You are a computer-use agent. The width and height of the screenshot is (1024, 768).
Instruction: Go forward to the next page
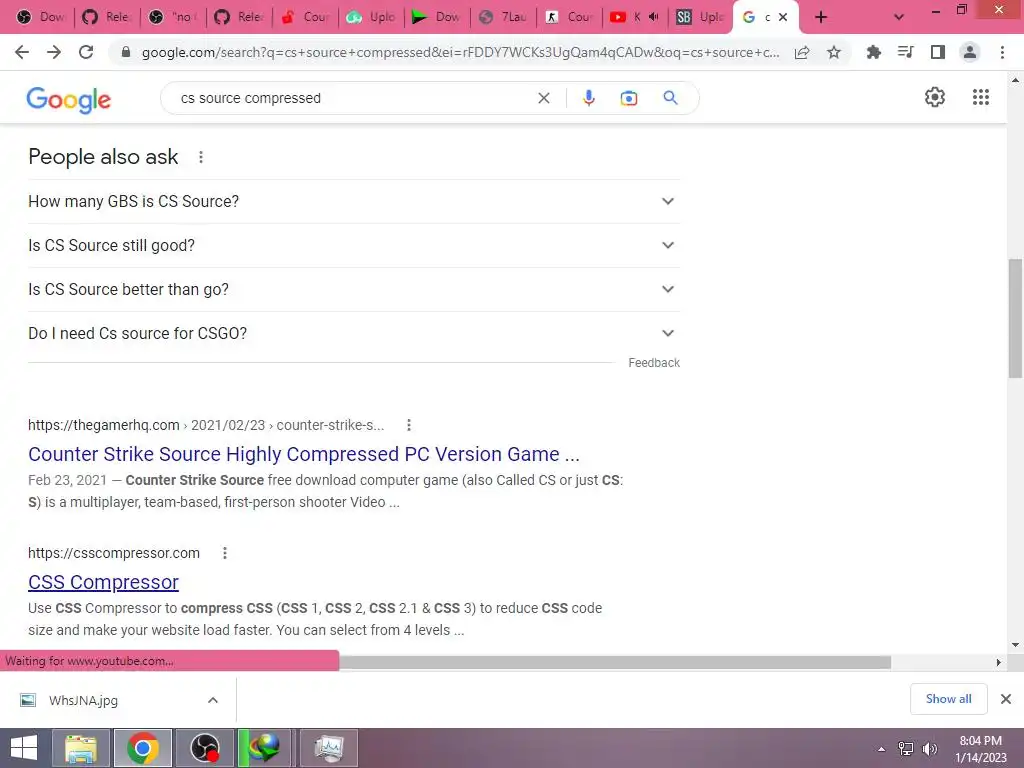click(54, 52)
